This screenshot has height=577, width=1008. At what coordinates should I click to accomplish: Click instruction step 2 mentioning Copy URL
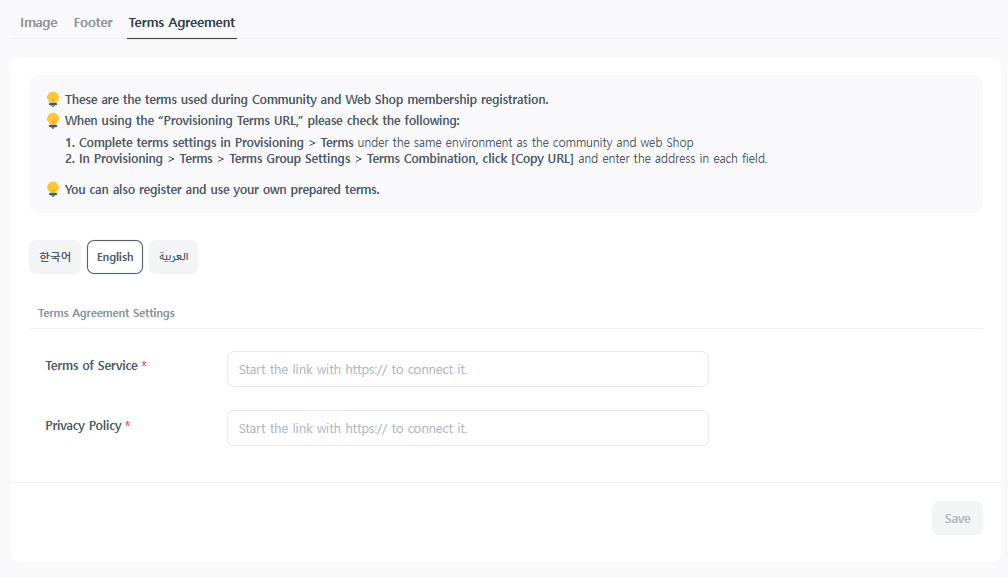click(416, 159)
